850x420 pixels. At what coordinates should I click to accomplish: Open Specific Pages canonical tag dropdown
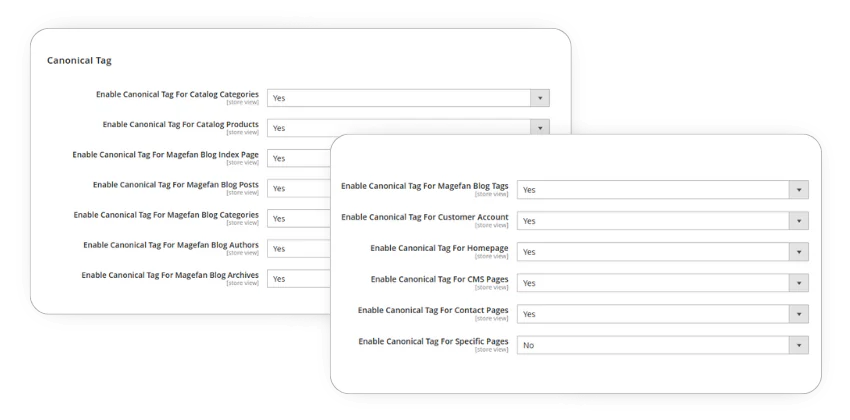click(662, 345)
